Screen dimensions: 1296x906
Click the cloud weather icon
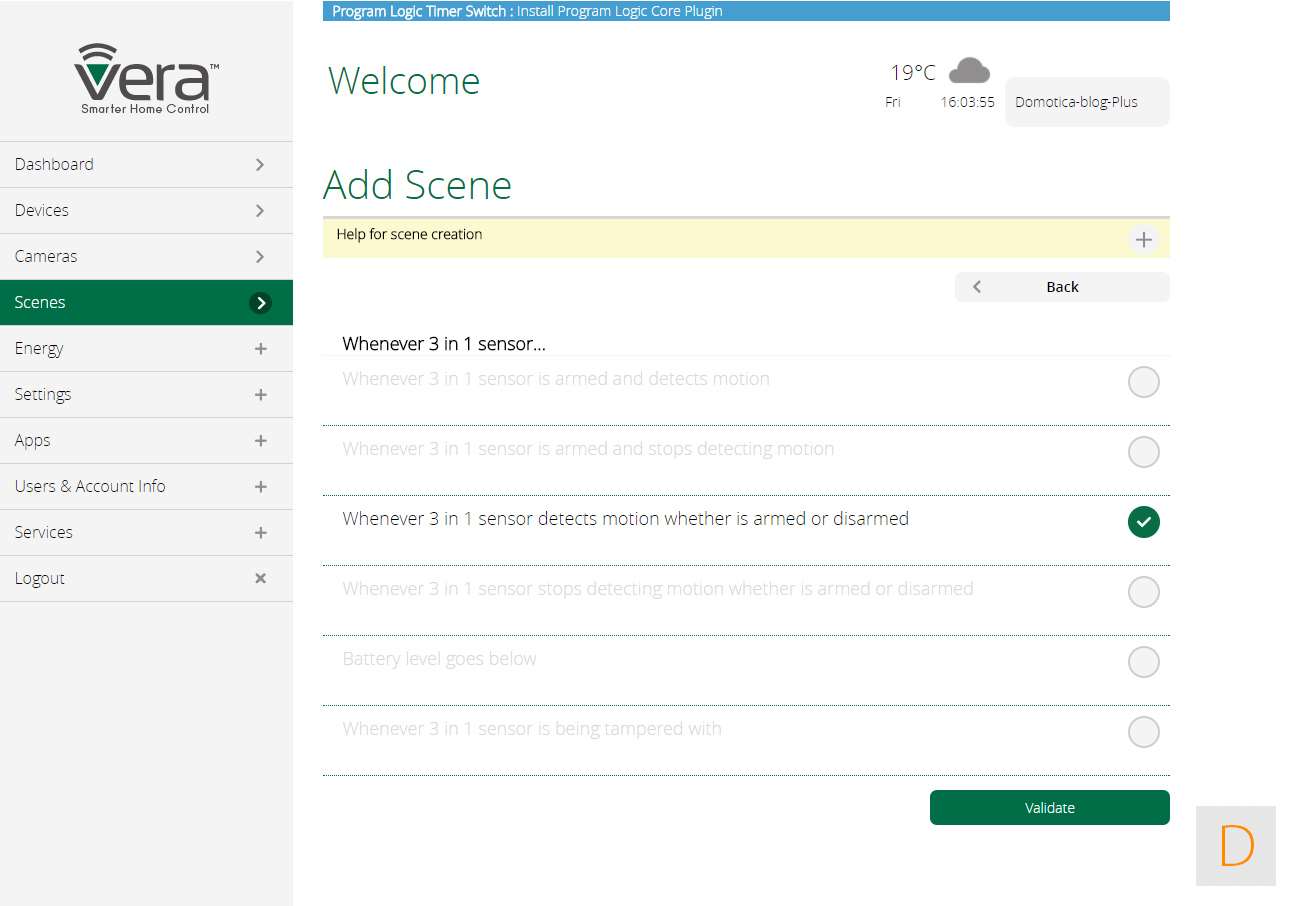point(968,71)
